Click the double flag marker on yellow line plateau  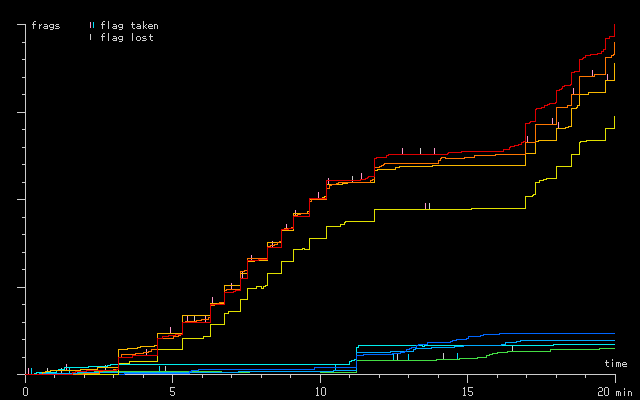click(427, 206)
